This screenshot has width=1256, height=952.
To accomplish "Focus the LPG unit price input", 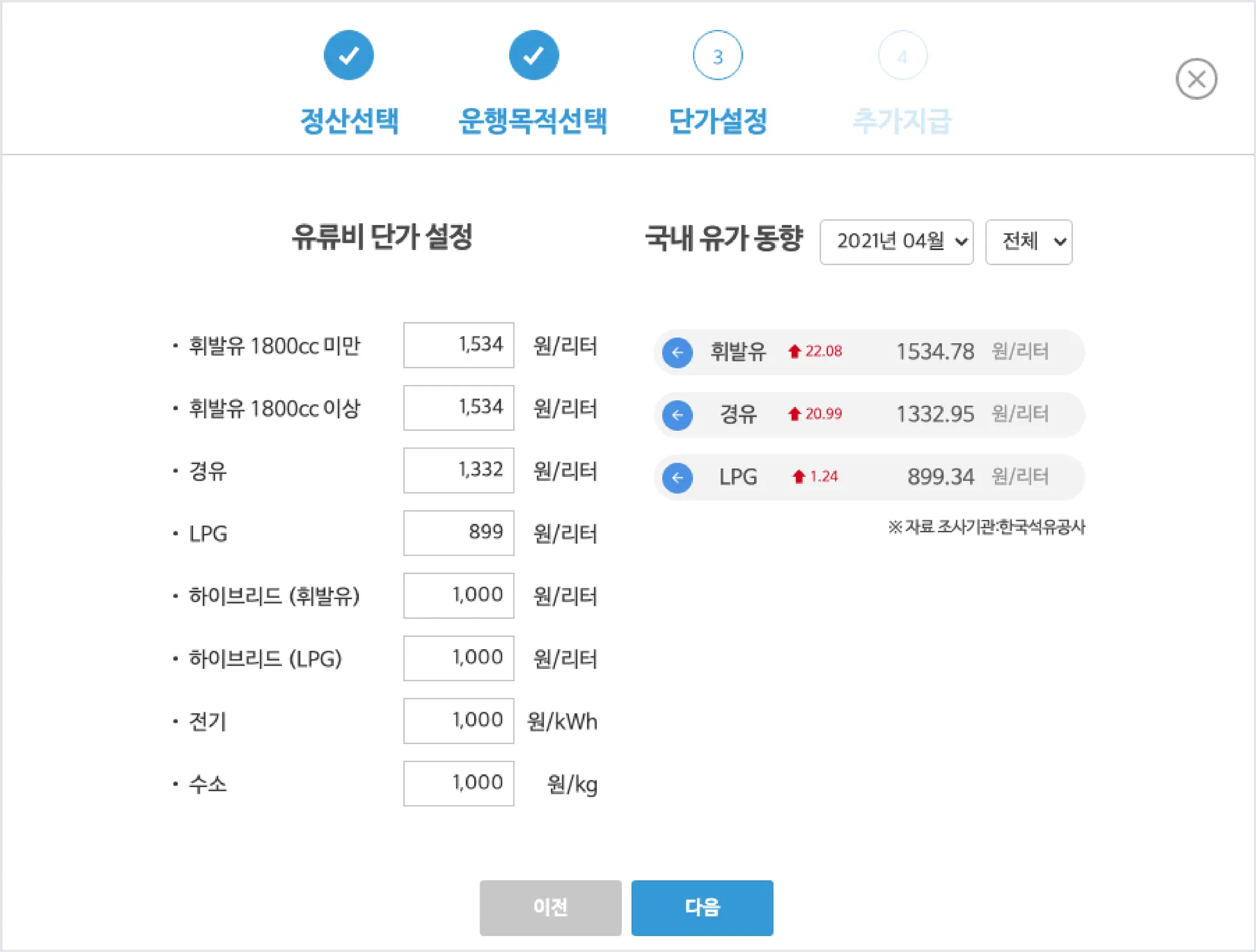I will (458, 533).
